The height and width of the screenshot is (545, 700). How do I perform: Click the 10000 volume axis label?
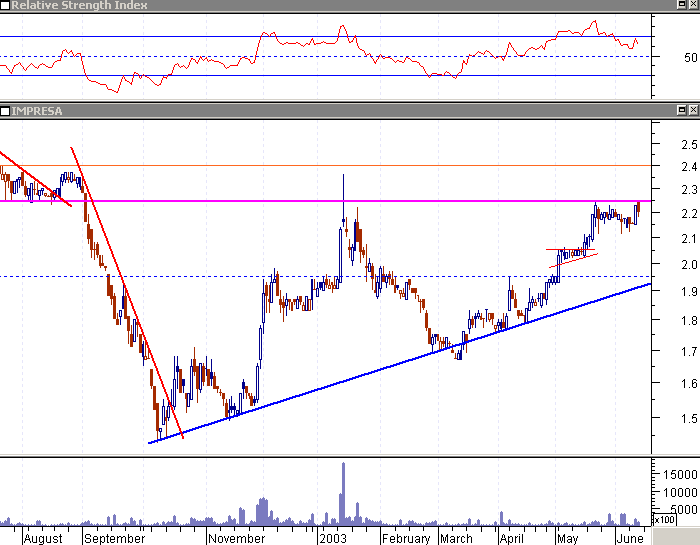point(680,493)
